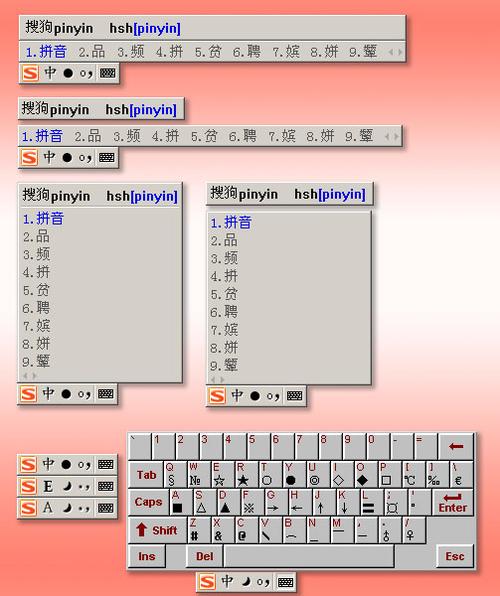The image size is (500, 596).
Task: Click the Tab key on the soft keyboard
Action: (146, 474)
